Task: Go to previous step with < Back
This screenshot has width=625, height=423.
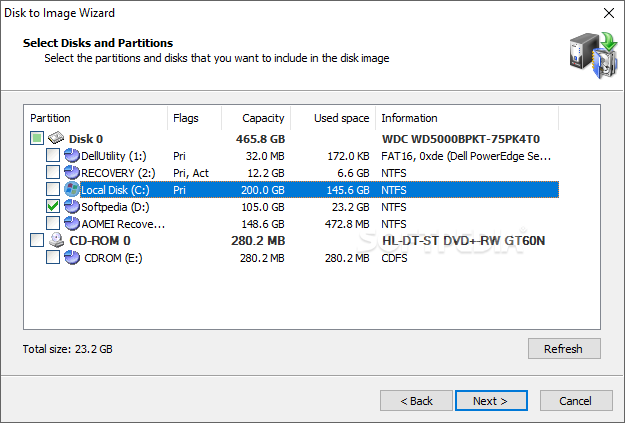Action: tap(416, 401)
